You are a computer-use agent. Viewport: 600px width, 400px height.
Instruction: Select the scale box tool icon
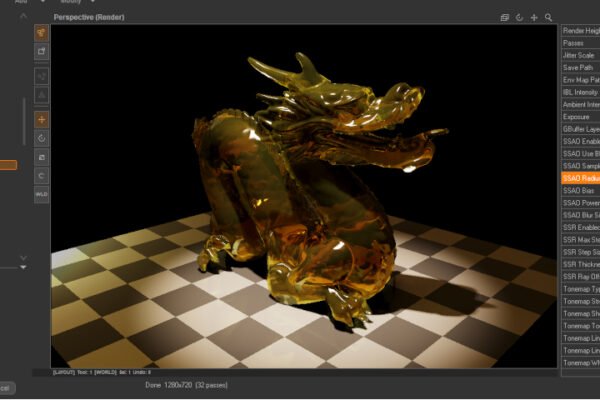(41, 157)
